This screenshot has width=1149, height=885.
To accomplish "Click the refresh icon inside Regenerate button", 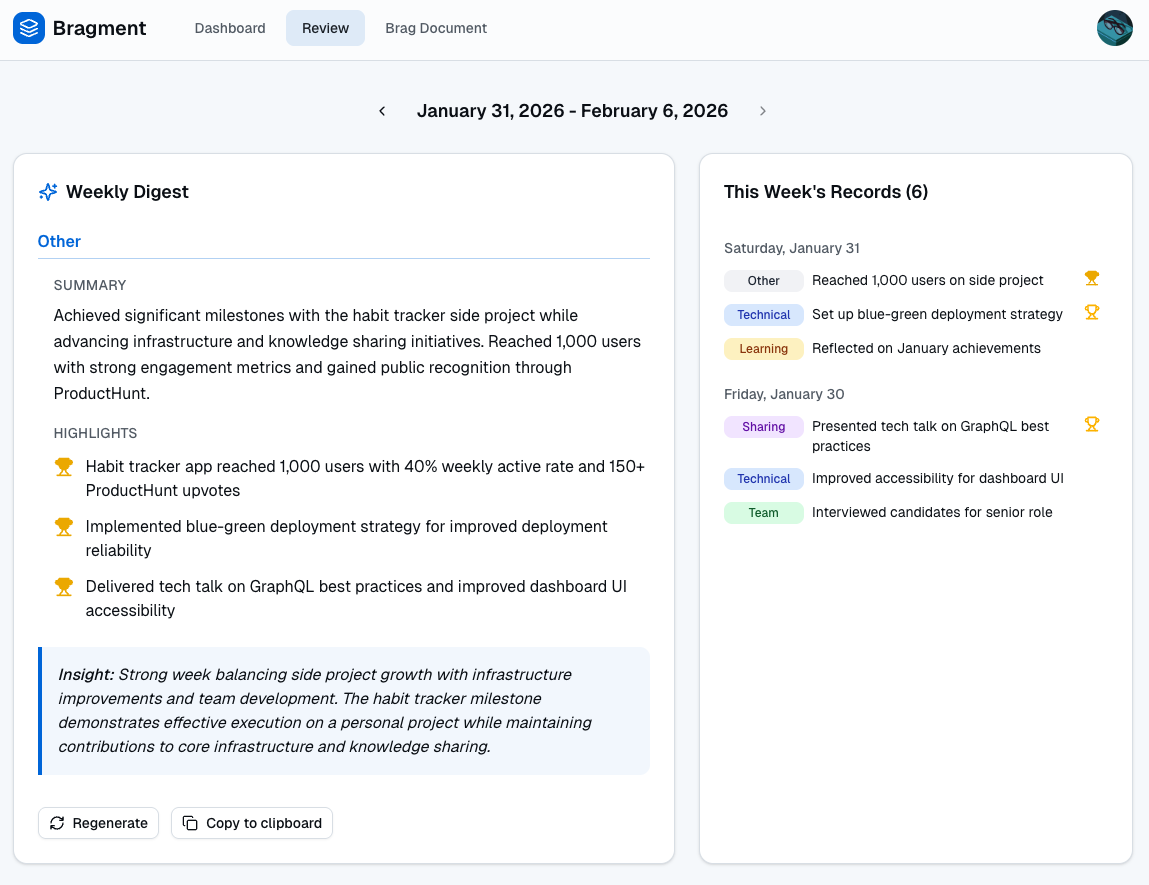I will click(x=57, y=823).
